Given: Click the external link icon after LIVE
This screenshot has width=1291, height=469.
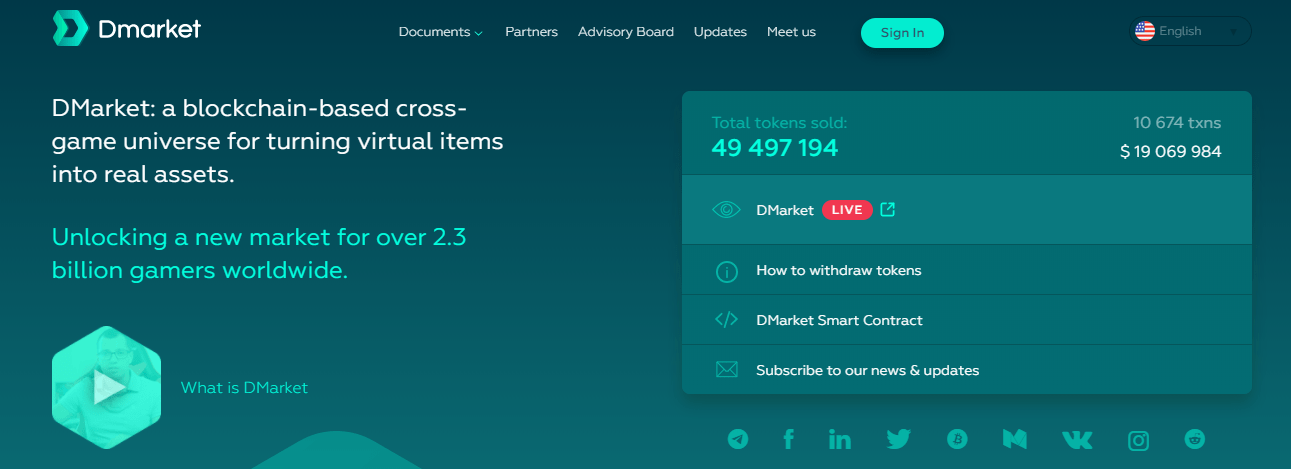Looking at the screenshot, I should 887,209.
